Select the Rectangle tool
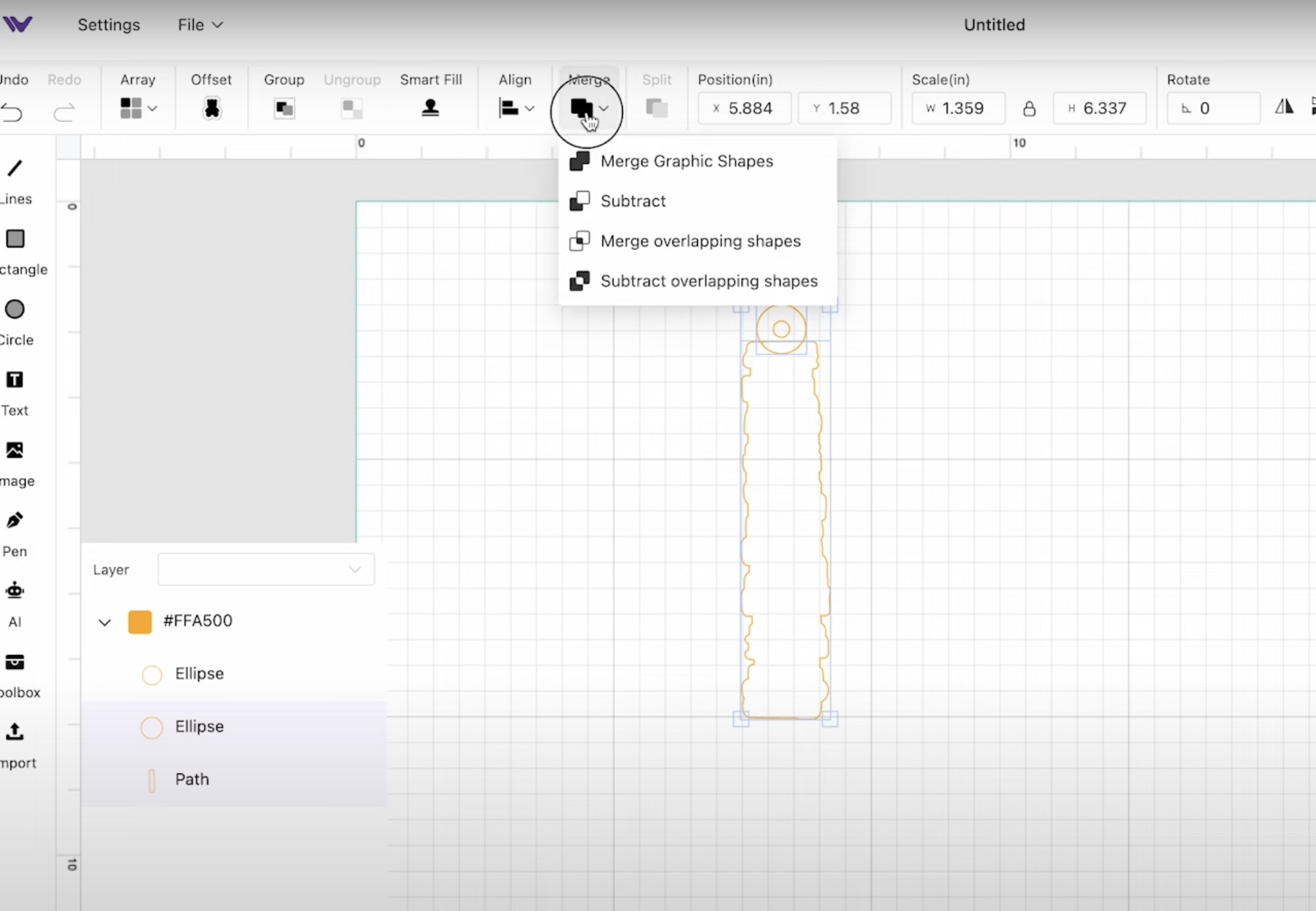Screen dimensions: 1316x911 click(14, 239)
